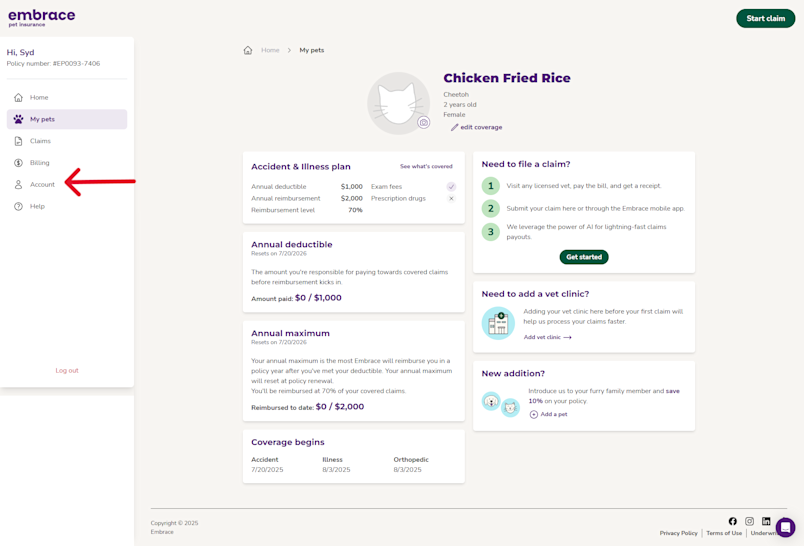Click the paw icon next to My pets
Screen dimensions: 804x546
(18, 119)
